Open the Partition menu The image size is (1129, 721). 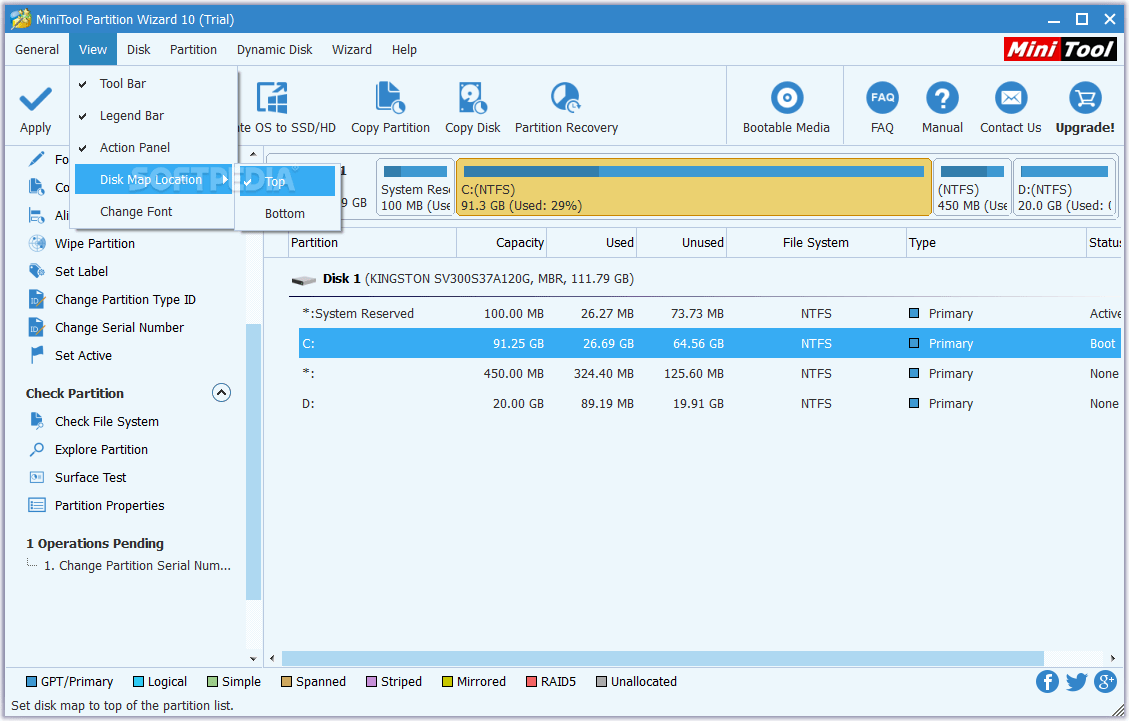tap(193, 50)
